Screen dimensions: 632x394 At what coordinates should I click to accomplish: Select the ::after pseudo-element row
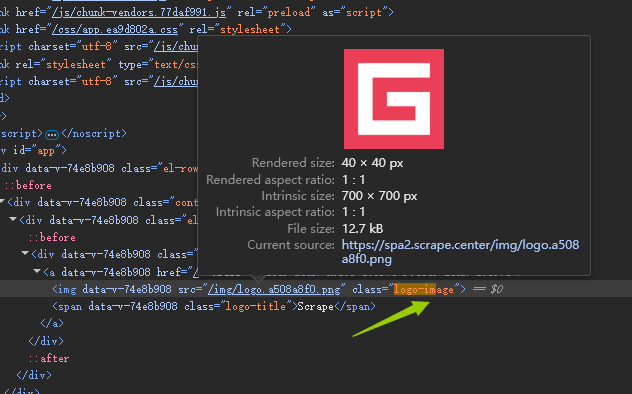click(x=49, y=358)
